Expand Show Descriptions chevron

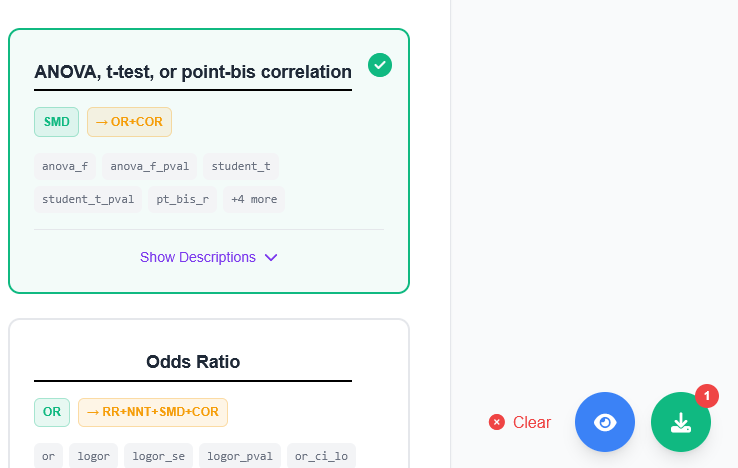(x=271, y=257)
